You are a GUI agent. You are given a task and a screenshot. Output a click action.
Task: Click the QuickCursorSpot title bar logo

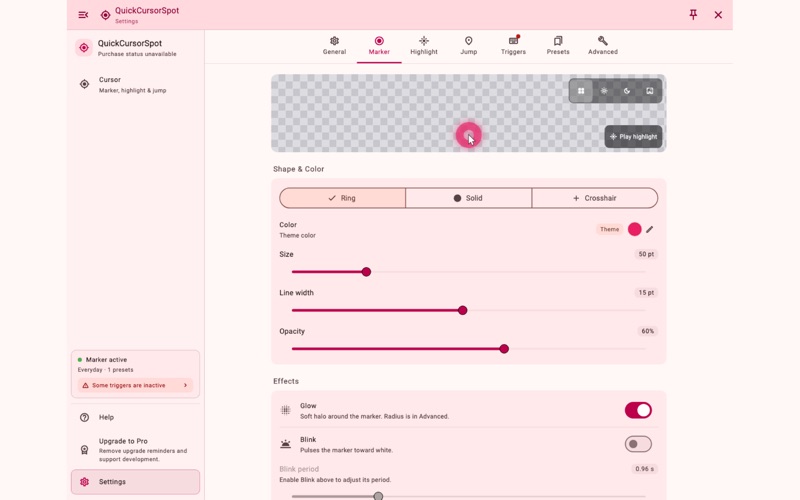point(105,15)
